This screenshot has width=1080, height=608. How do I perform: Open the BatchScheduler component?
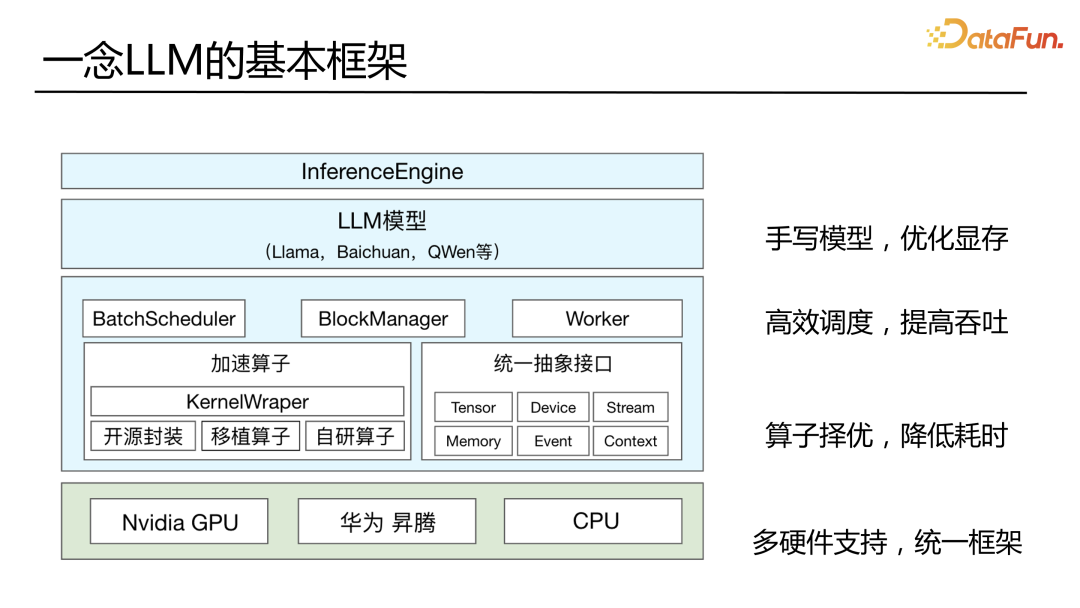pos(163,318)
